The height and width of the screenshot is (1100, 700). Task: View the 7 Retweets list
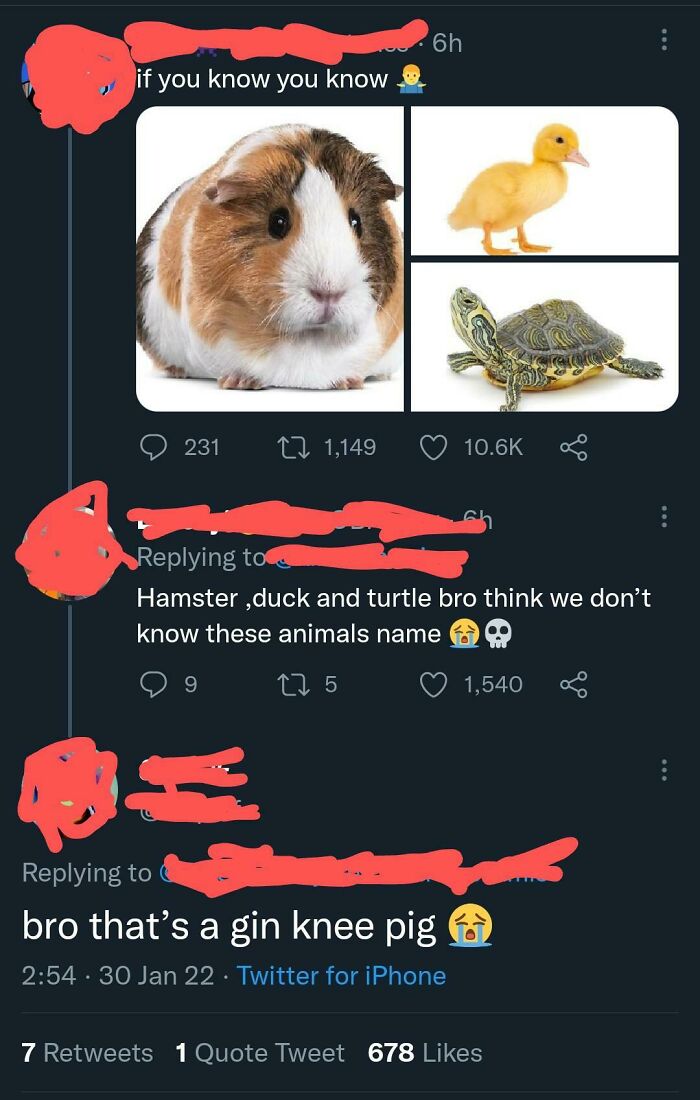[x=87, y=1053]
